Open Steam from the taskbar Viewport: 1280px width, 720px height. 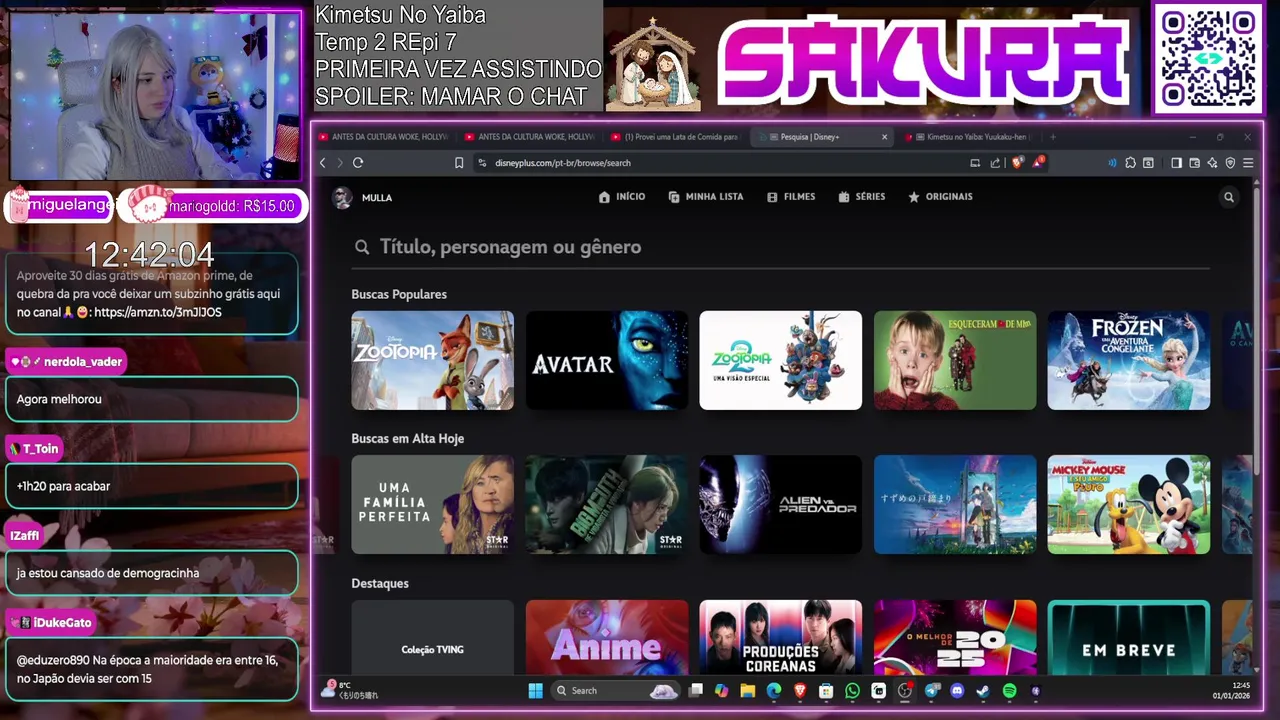coord(983,690)
